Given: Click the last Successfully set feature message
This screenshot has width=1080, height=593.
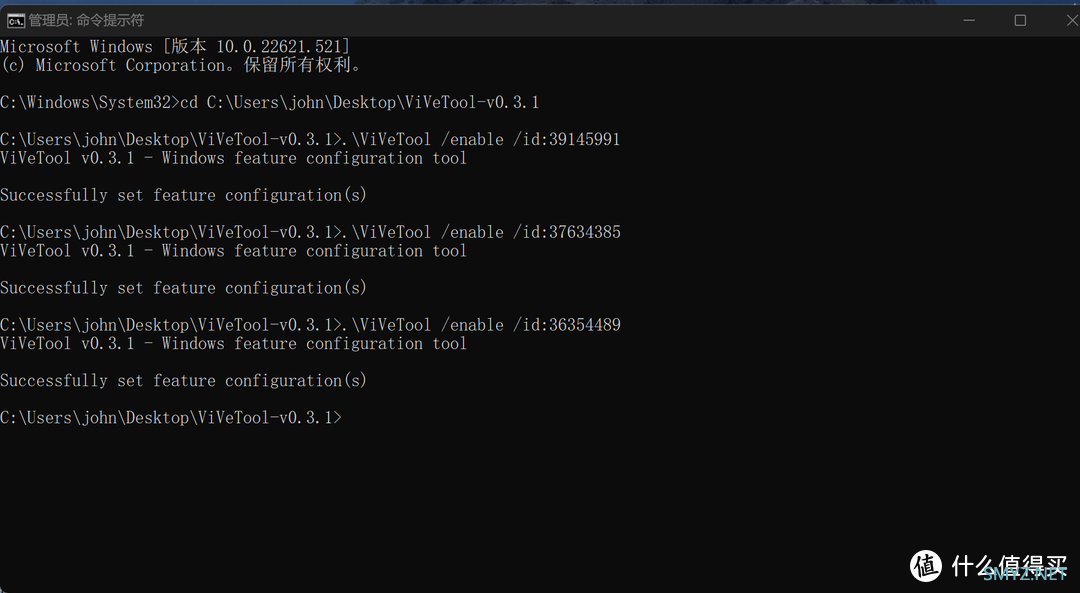Looking at the screenshot, I should tap(183, 380).
